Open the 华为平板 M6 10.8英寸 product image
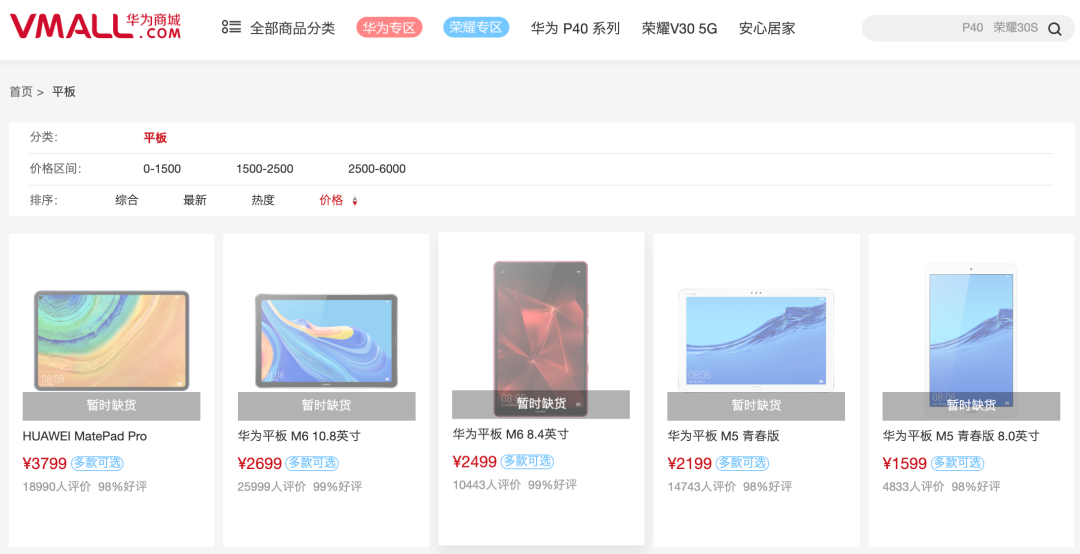This screenshot has height=554, width=1080. click(x=326, y=340)
